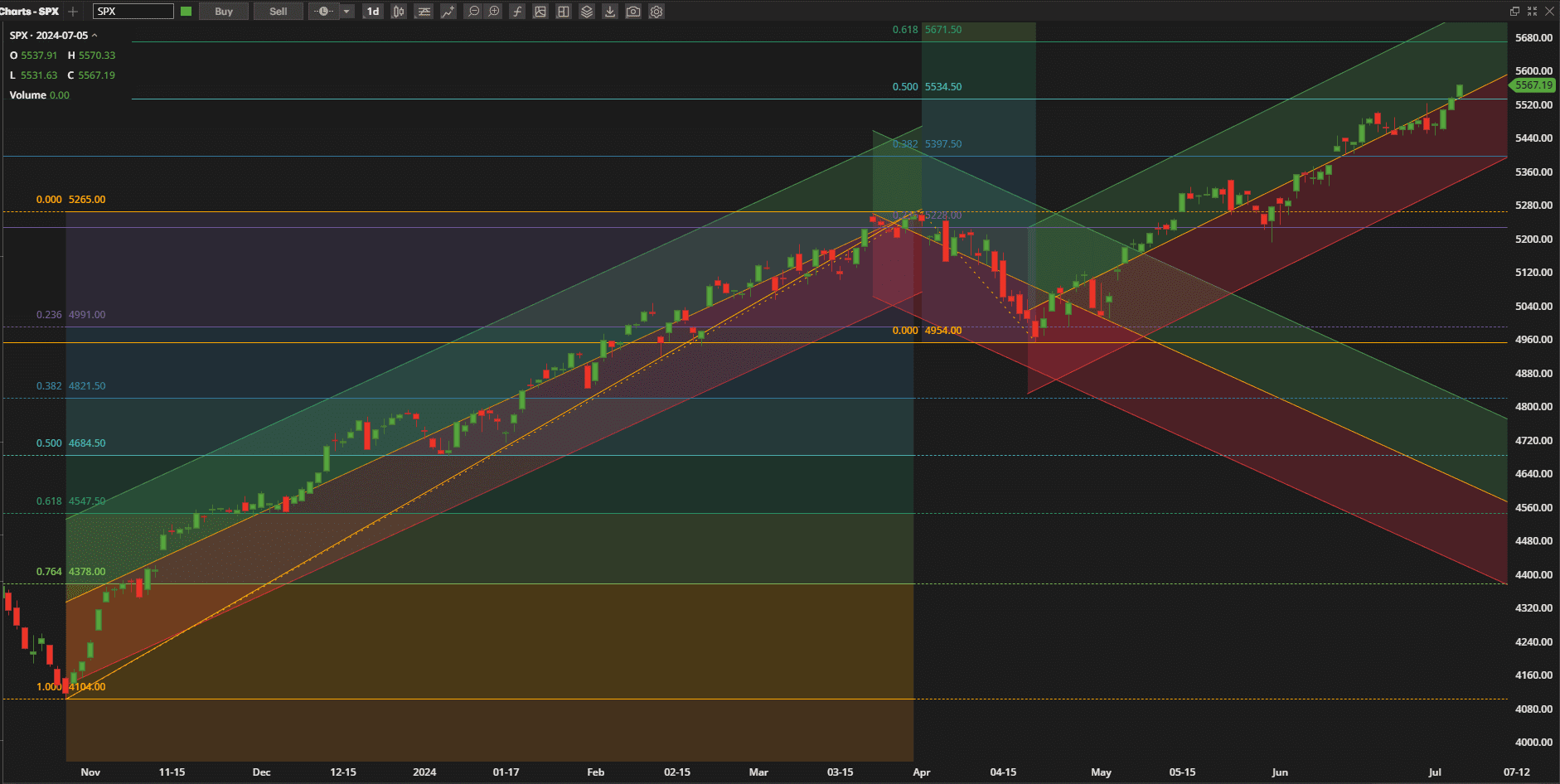The width and height of the screenshot is (1560, 784).
Task: Open the indicators list icon
Action: [x=424, y=12]
